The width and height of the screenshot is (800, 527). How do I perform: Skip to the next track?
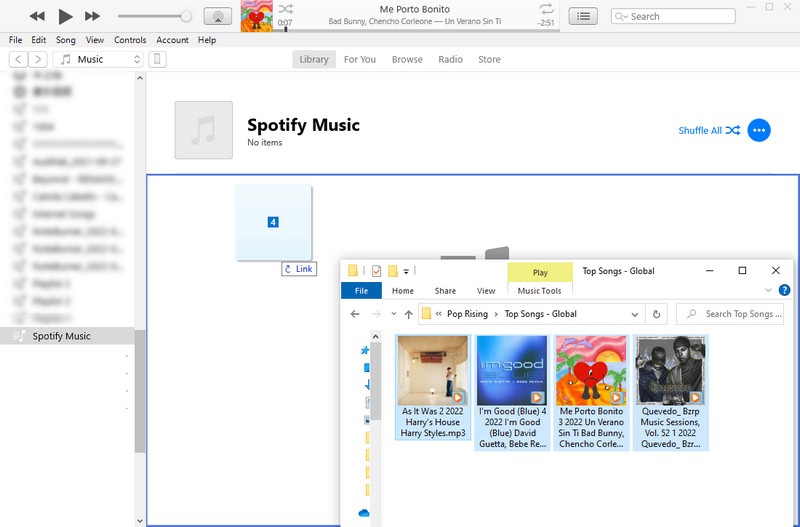[92, 16]
